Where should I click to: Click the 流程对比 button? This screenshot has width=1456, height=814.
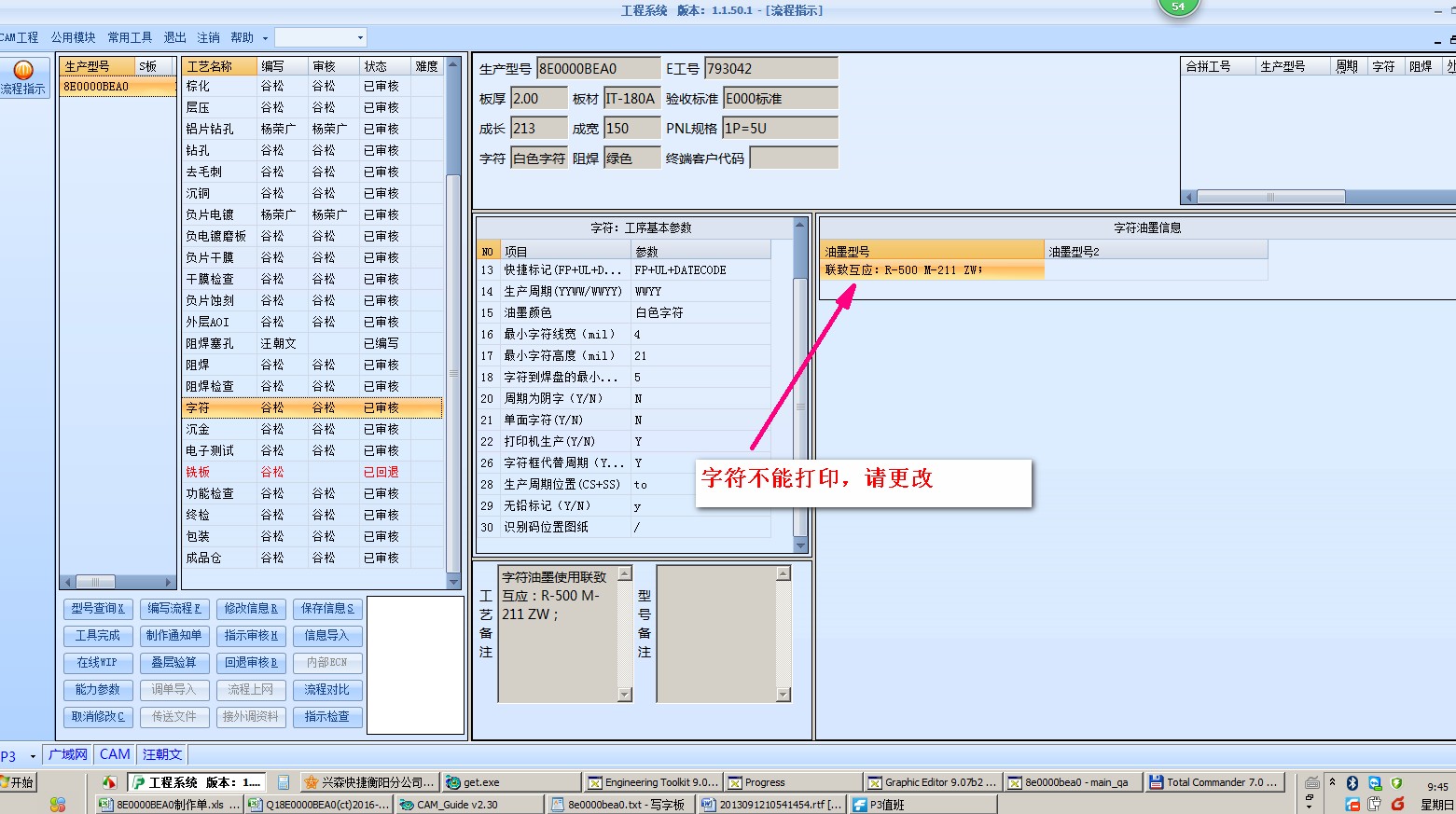pyautogui.click(x=327, y=690)
